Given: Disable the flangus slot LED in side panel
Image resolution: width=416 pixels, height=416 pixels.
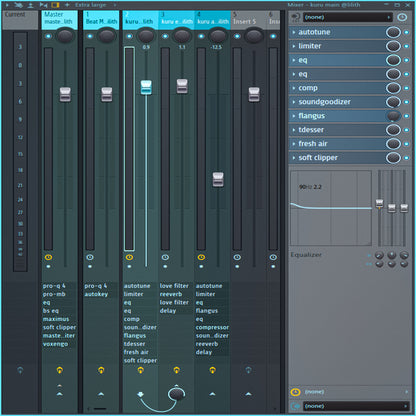Looking at the screenshot, I should (407, 116).
